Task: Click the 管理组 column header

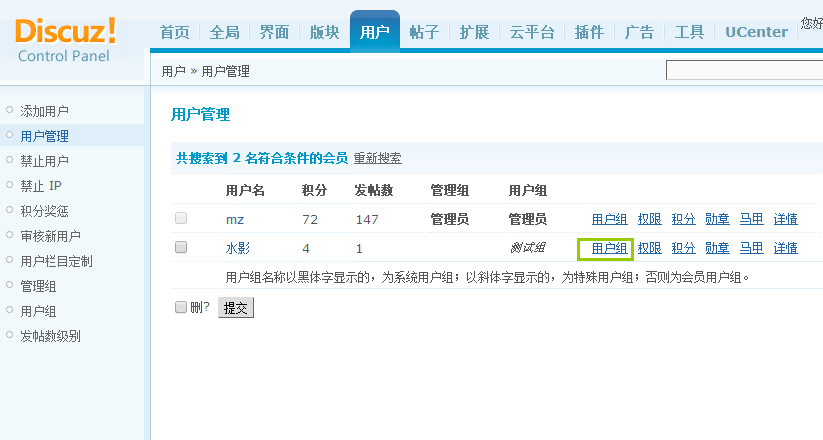Action: click(450, 190)
